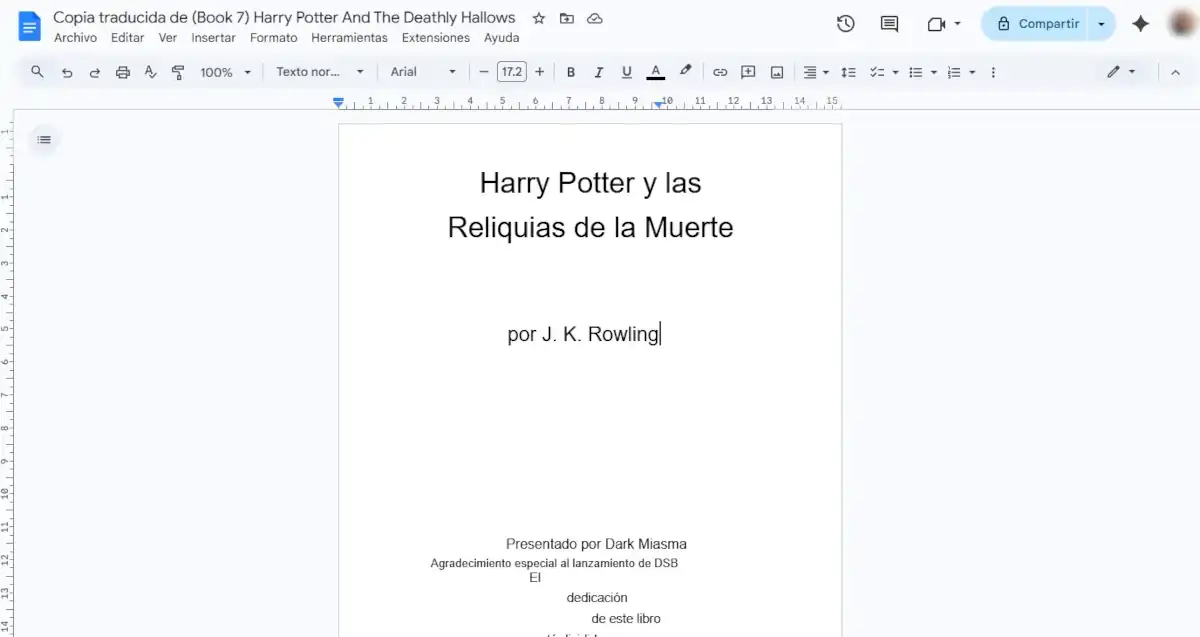
Task: Insert a link
Action: pyautogui.click(x=719, y=71)
